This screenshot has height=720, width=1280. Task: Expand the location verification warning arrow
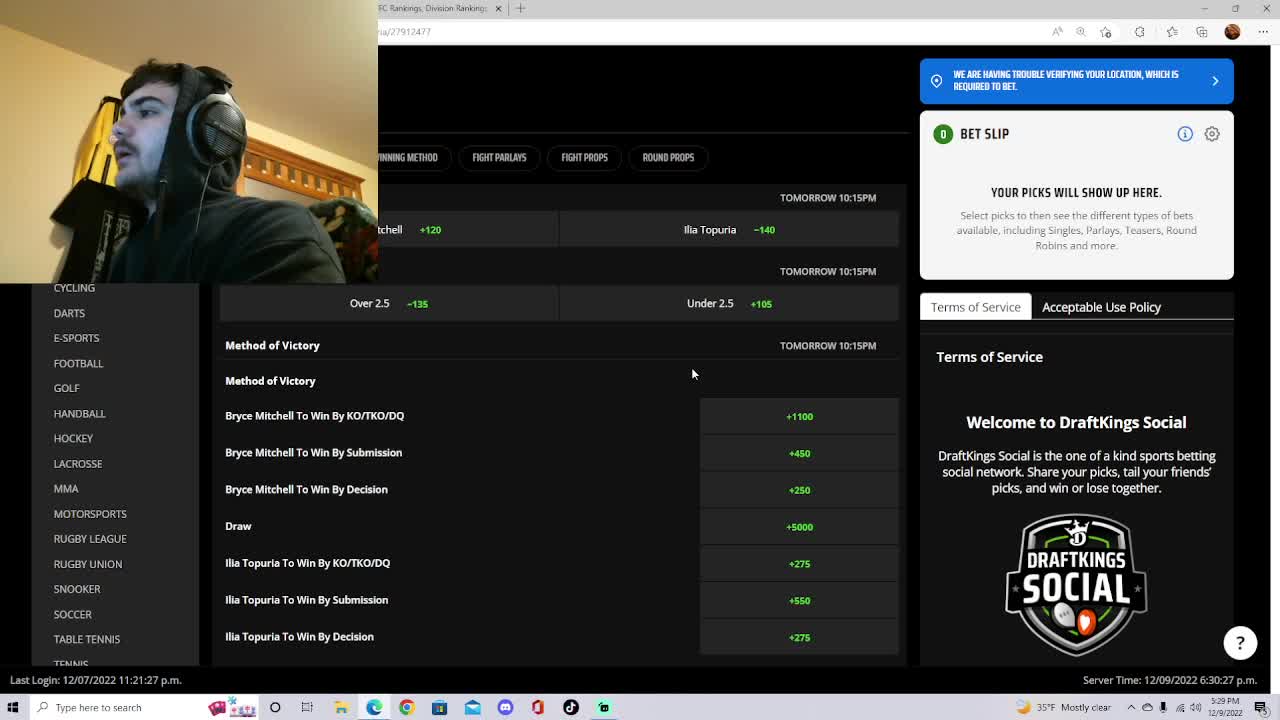1215,81
